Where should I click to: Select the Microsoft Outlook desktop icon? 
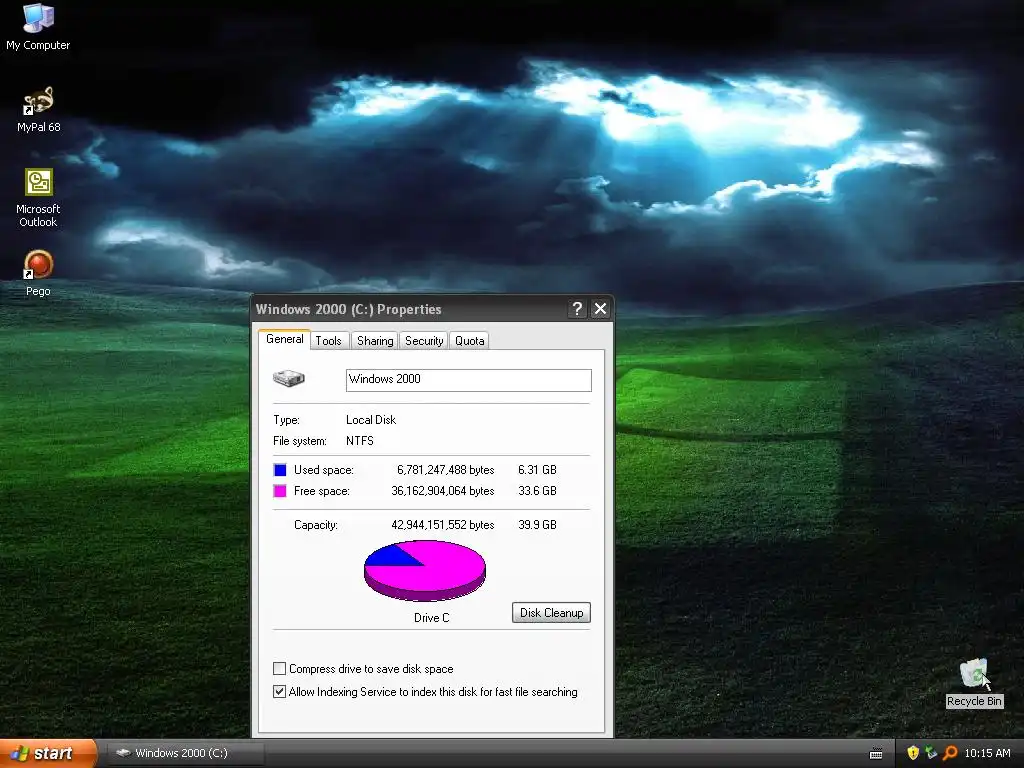pos(38,197)
